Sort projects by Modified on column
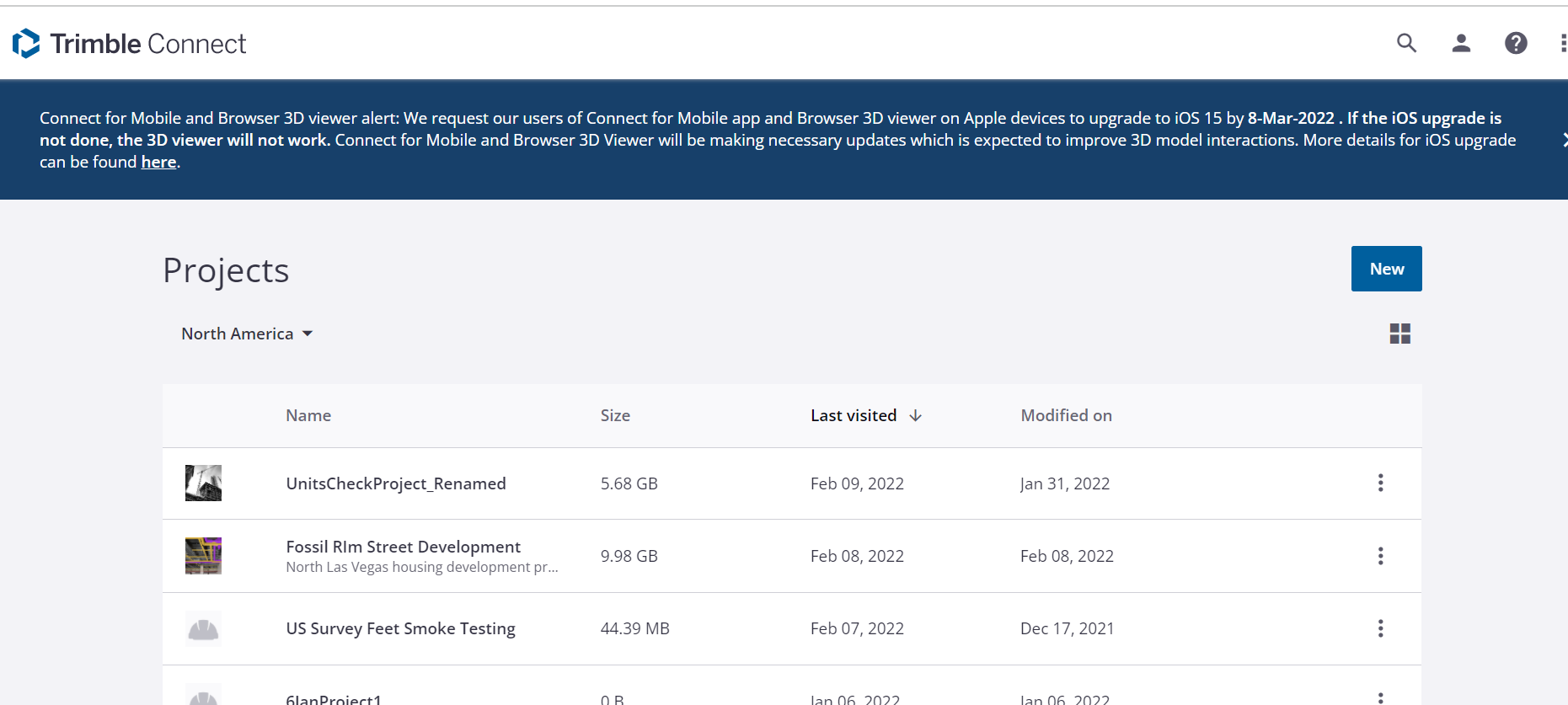1568x705 pixels. [x=1066, y=416]
